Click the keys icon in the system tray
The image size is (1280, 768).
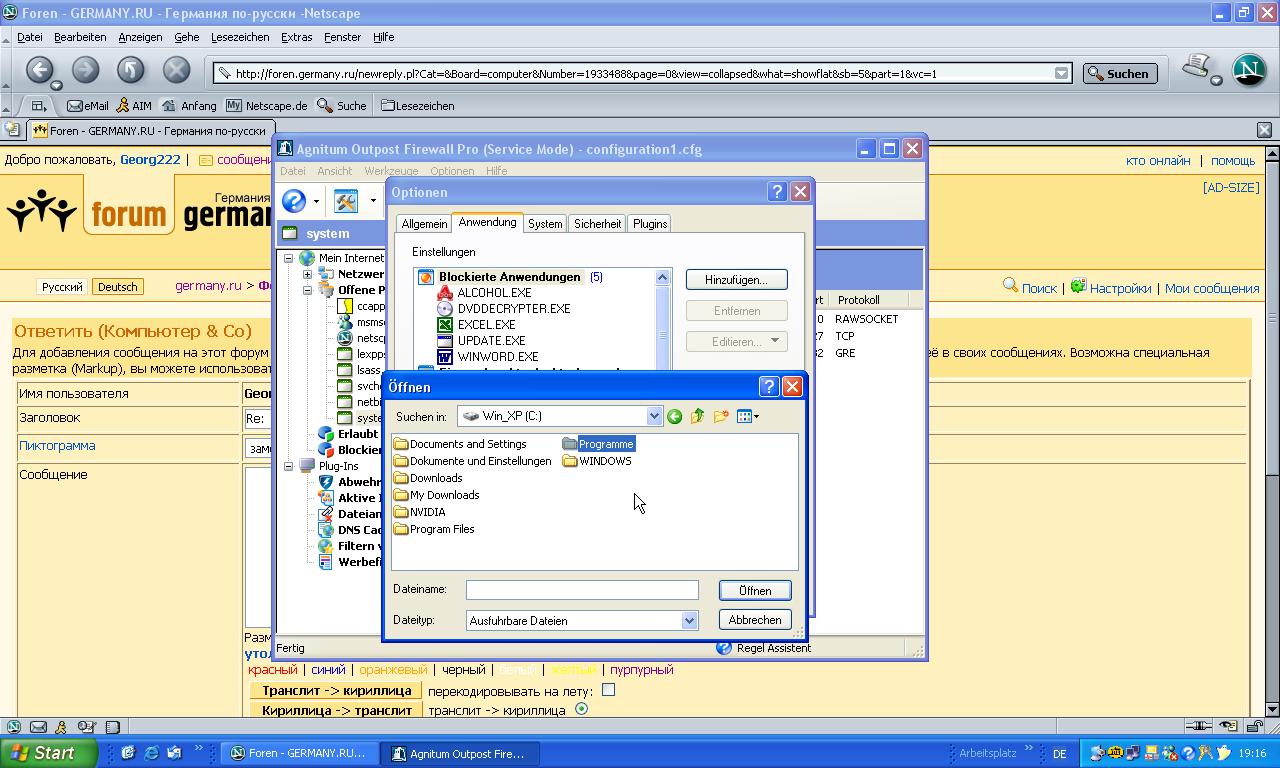point(1206,754)
